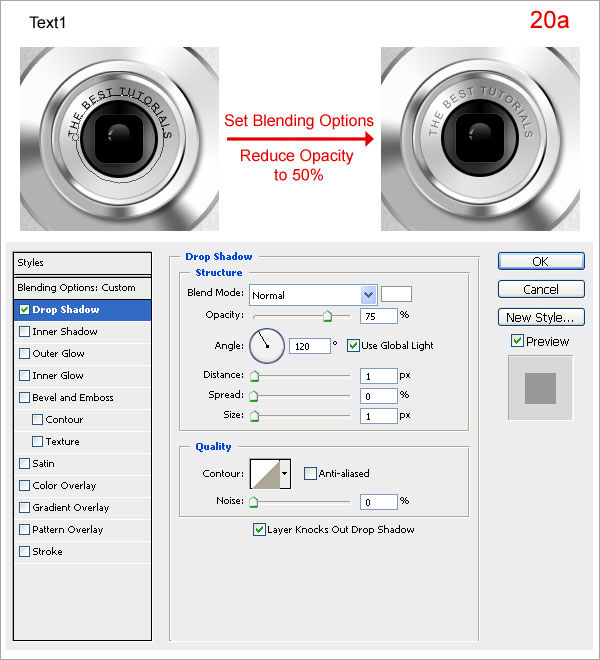Click the Size value field

pos(379,416)
